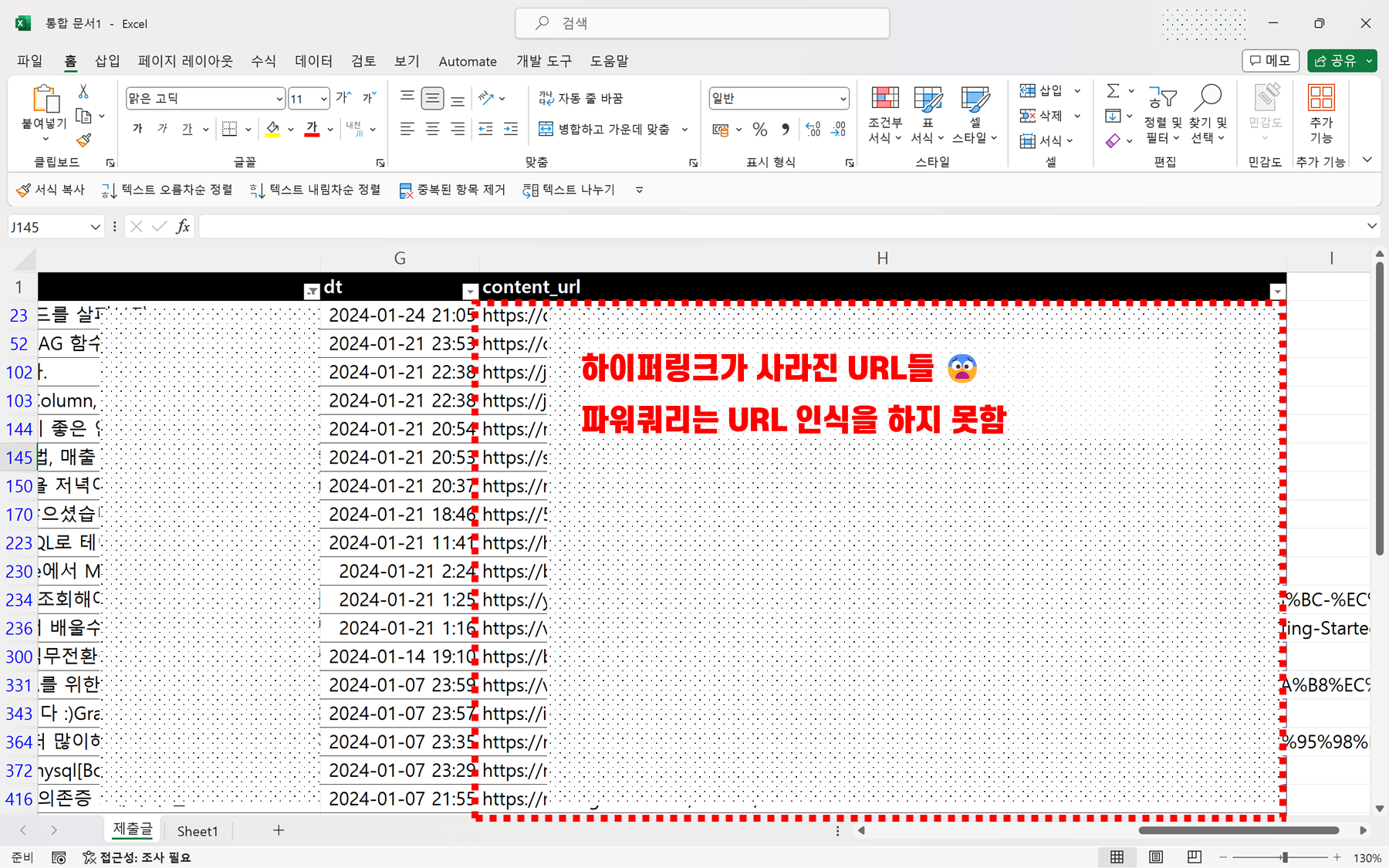This screenshot has width=1389, height=868.
Task: Click 병합하고 가운데 맞춤 merge button
Action: [x=604, y=129]
